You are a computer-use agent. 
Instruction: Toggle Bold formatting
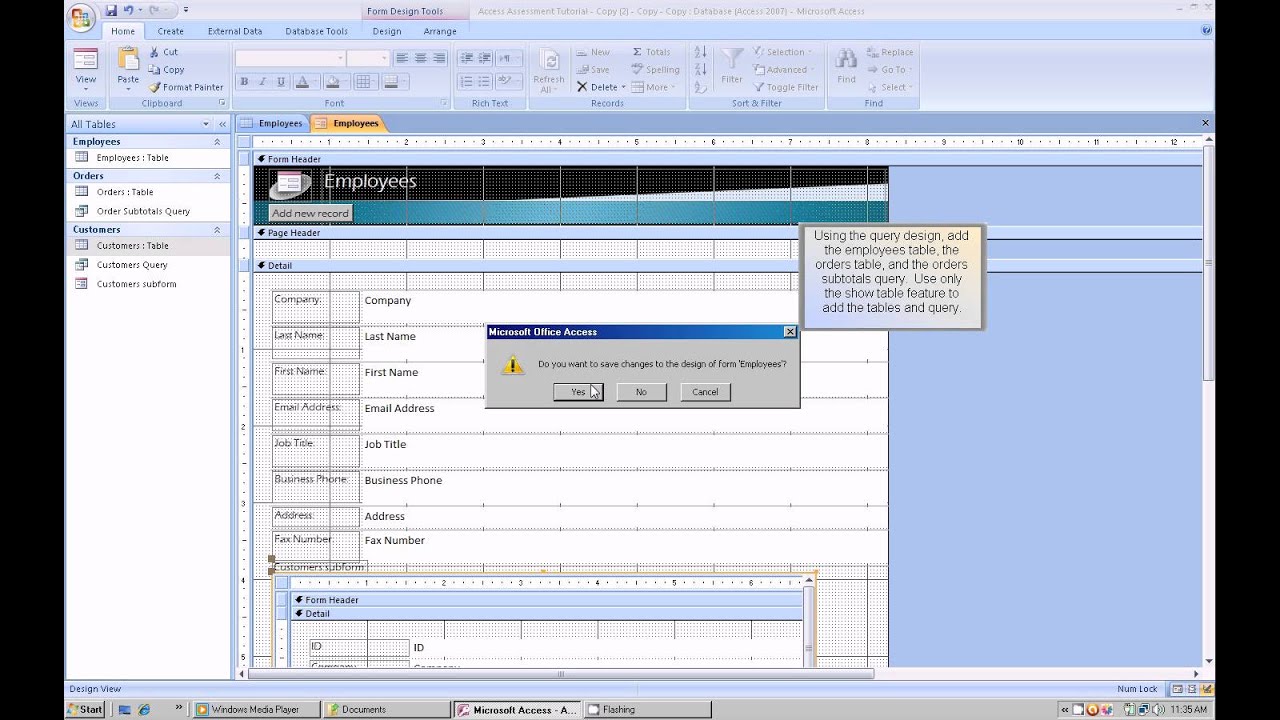point(244,82)
